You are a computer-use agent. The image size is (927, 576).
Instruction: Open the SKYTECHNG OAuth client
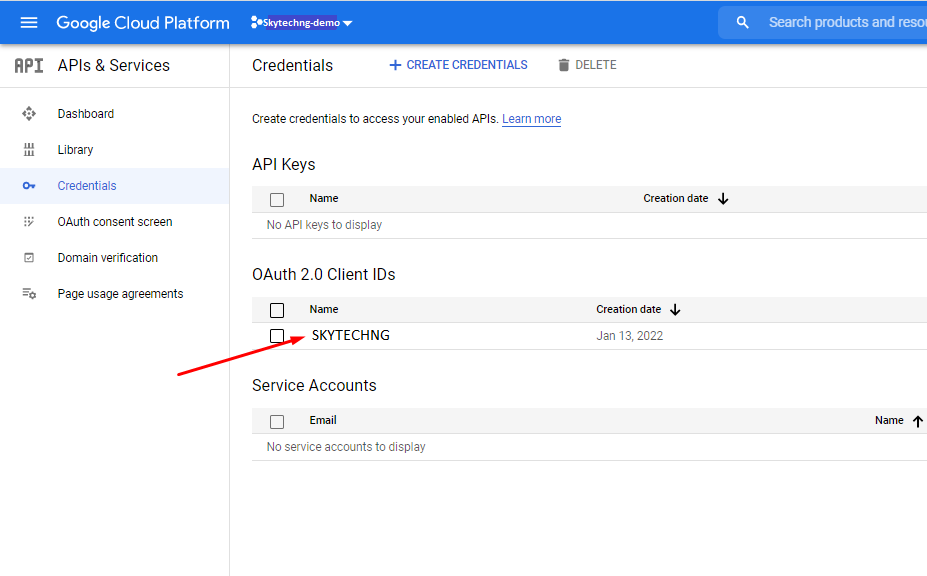coord(351,335)
